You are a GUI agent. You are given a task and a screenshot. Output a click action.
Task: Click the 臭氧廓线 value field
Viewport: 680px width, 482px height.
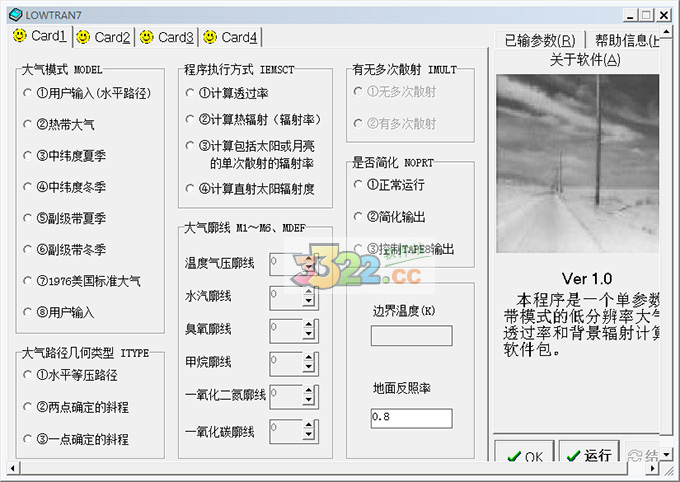pos(286,331)
